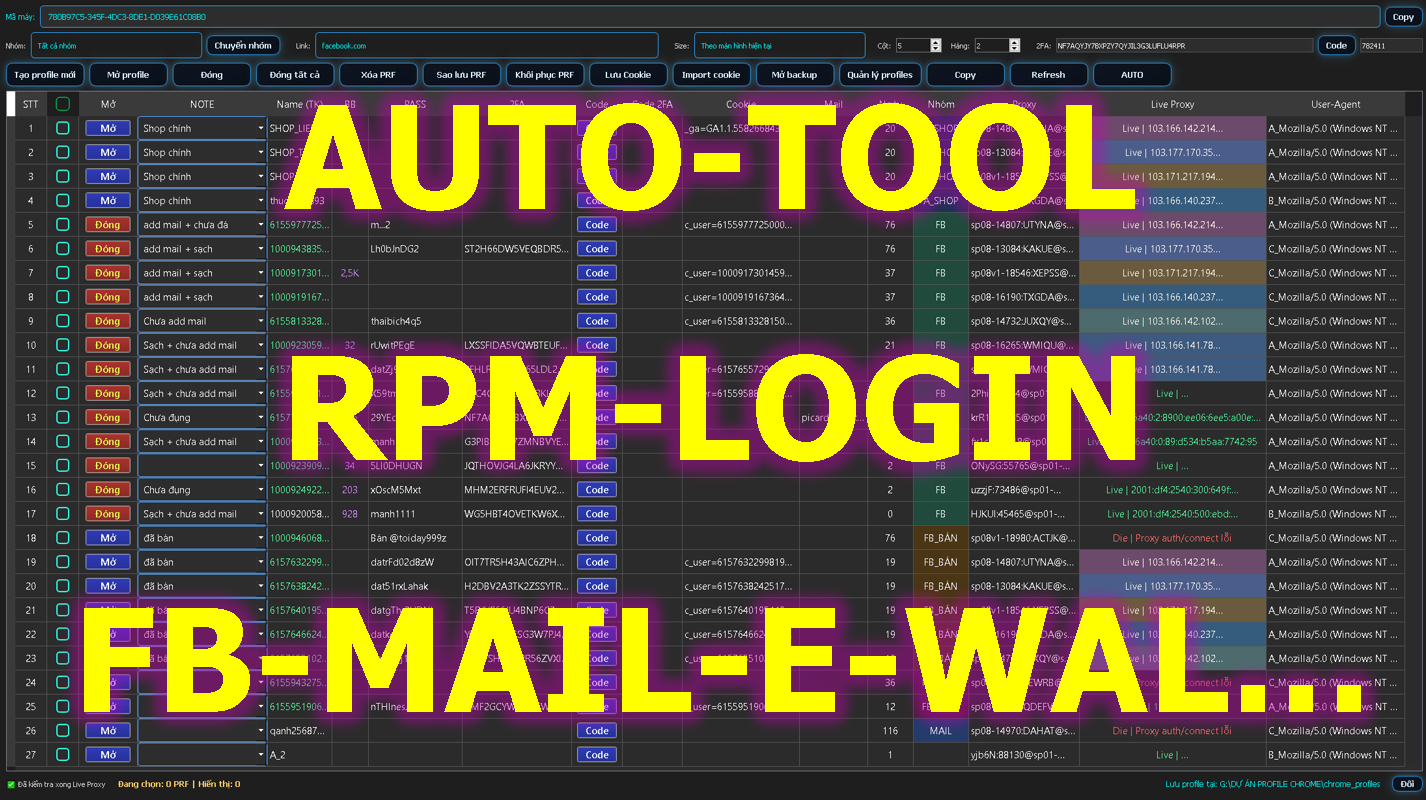Click the Xóa PRF button
The width and height of the screenshot is (1426, 800).
point(378,75)
